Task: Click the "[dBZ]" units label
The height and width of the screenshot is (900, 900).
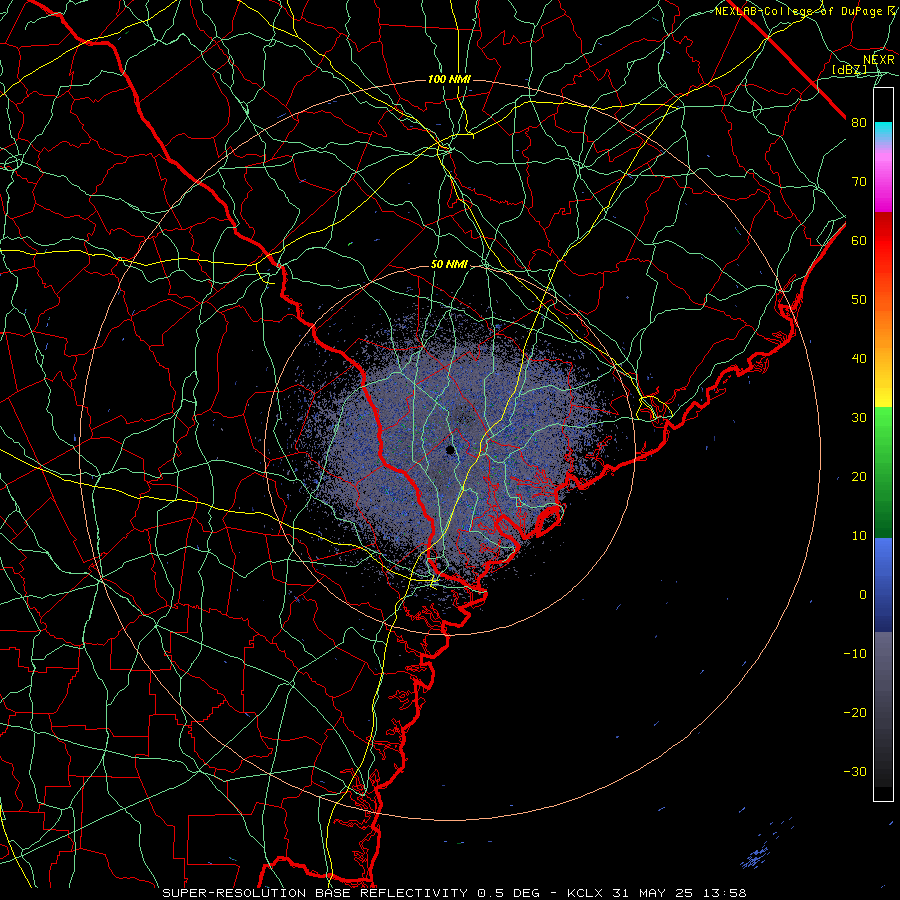Action: (849, 69)
